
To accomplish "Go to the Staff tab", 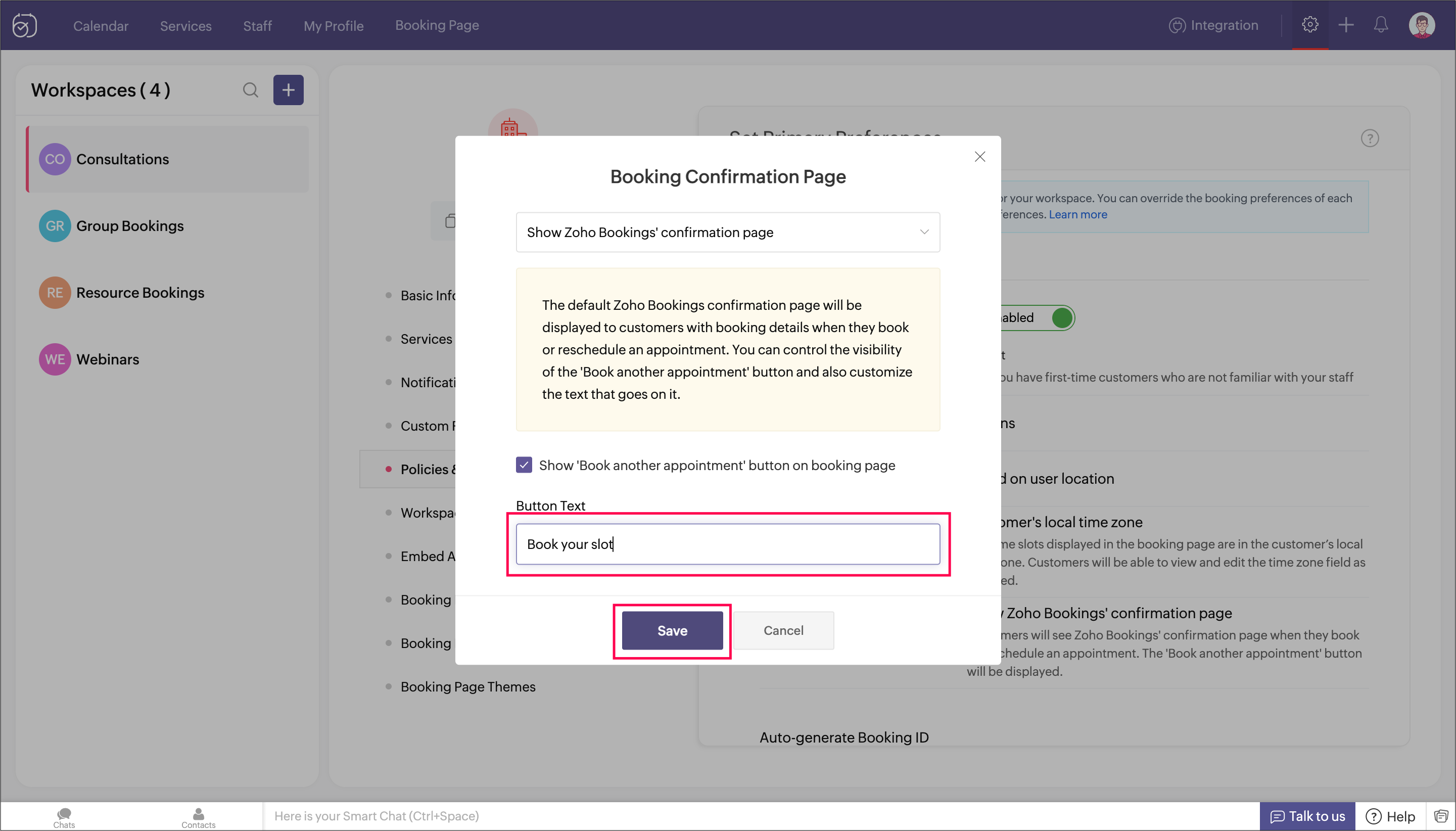I will (257, 26).
